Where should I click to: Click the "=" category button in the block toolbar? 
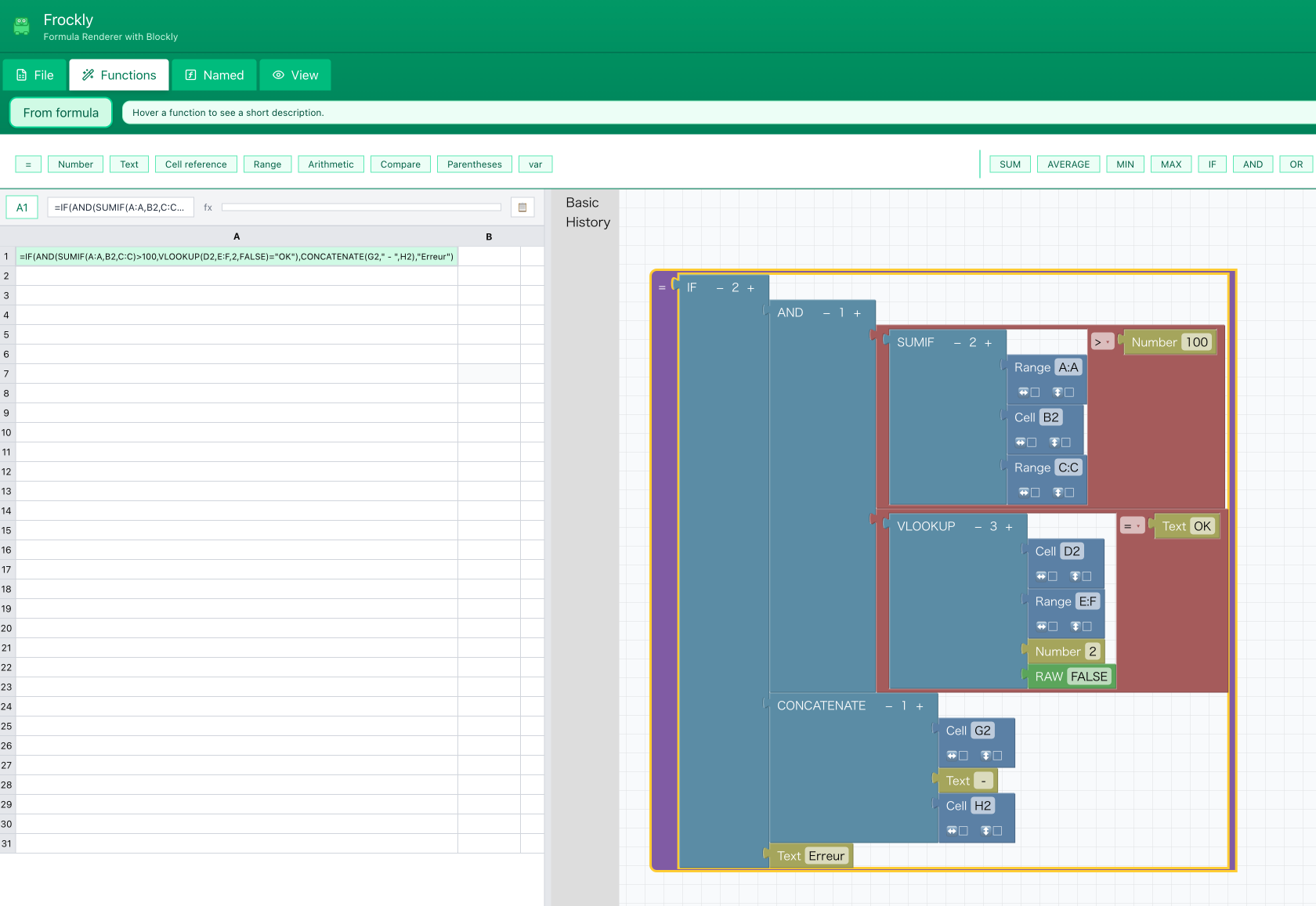pyautogui.click(x=27, y=164)
